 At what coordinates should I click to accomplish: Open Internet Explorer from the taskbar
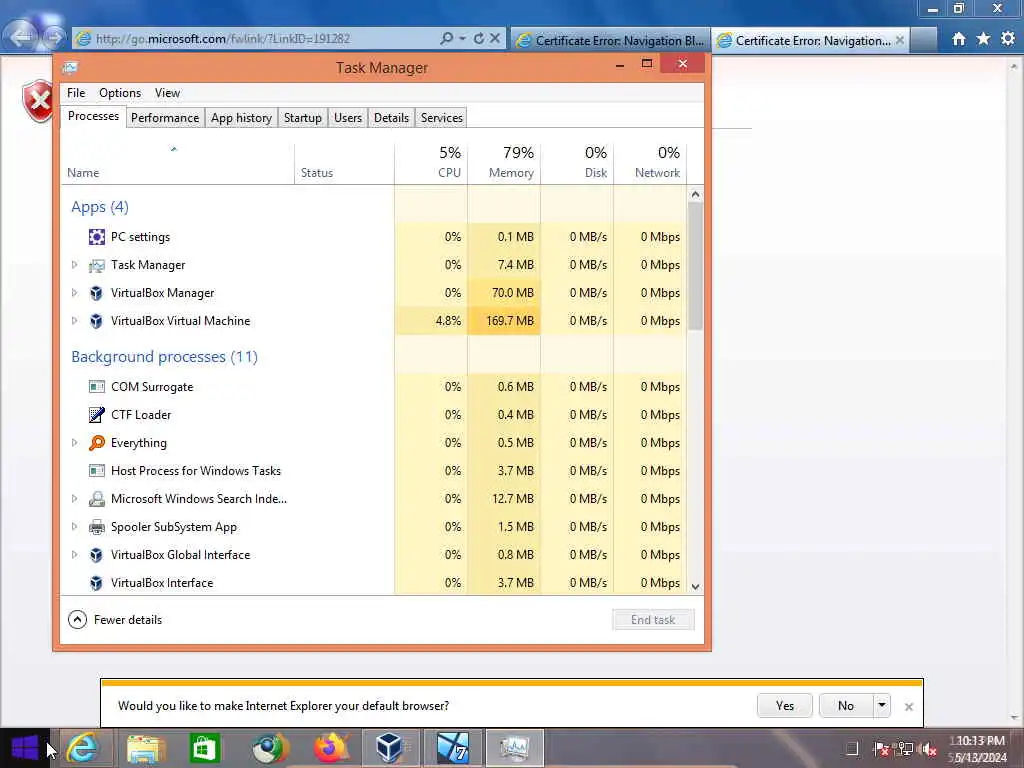tap(83, 748)
